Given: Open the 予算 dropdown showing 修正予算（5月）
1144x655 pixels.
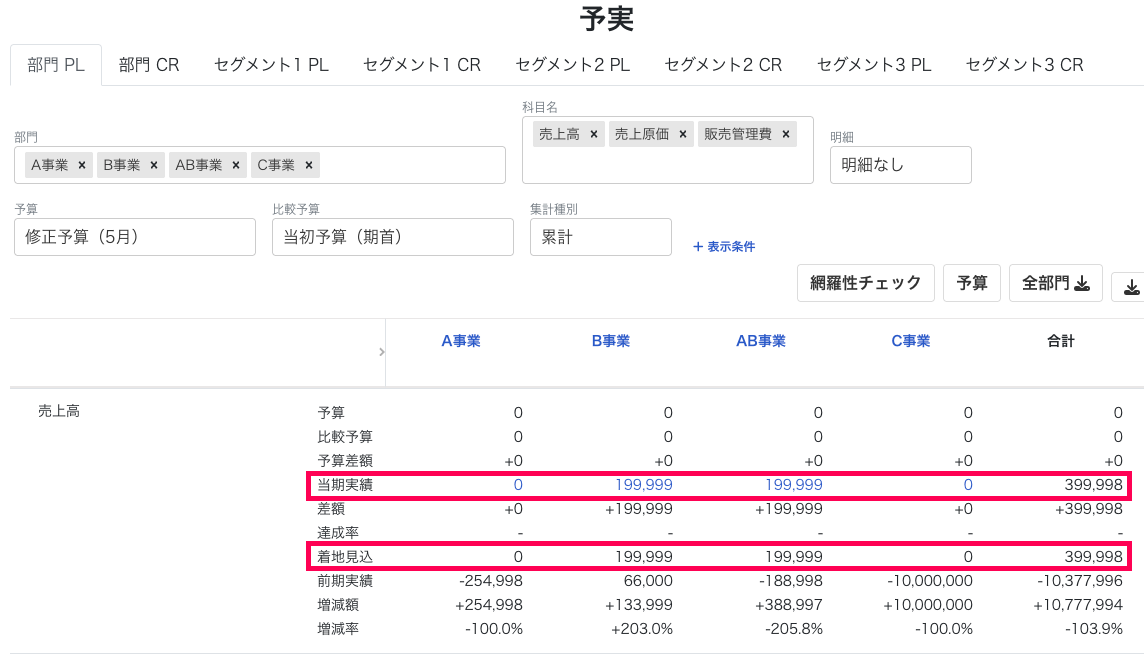Looking at the screenshot, I should [135, 237].
